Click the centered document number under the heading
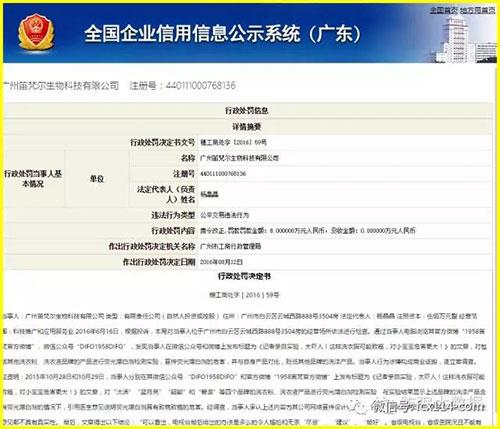Viewport: 500px width, 429px height. tap(244, 295)
